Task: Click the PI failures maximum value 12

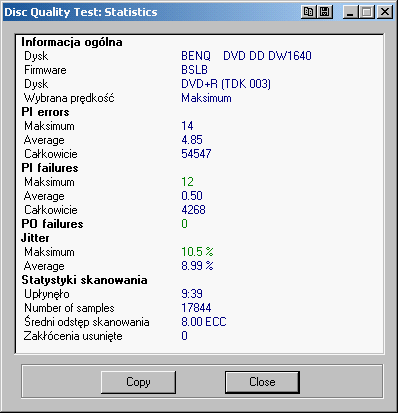Action: pyautogui.click(x=187, y=182)
